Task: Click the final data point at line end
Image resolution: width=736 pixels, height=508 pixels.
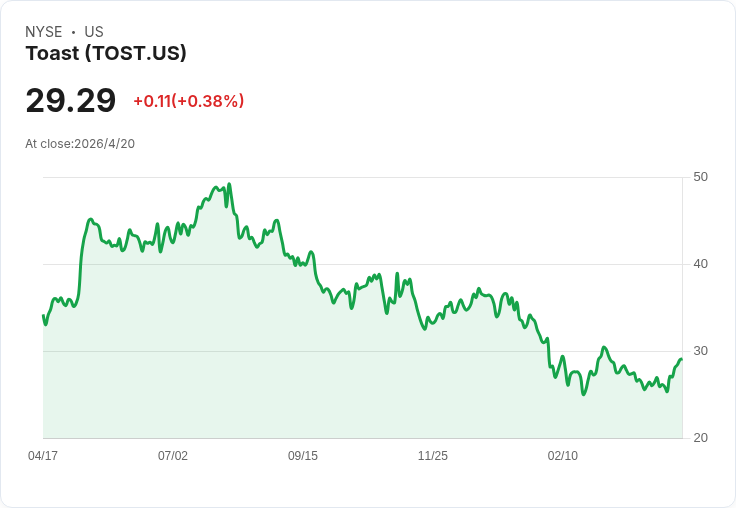Action: 681,360
